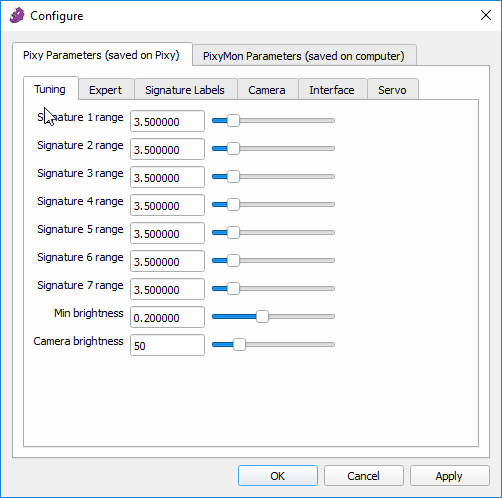Viewport: 502px width, 498px height.
Task: Select the Tuning tab
Action: coord(50,89)
